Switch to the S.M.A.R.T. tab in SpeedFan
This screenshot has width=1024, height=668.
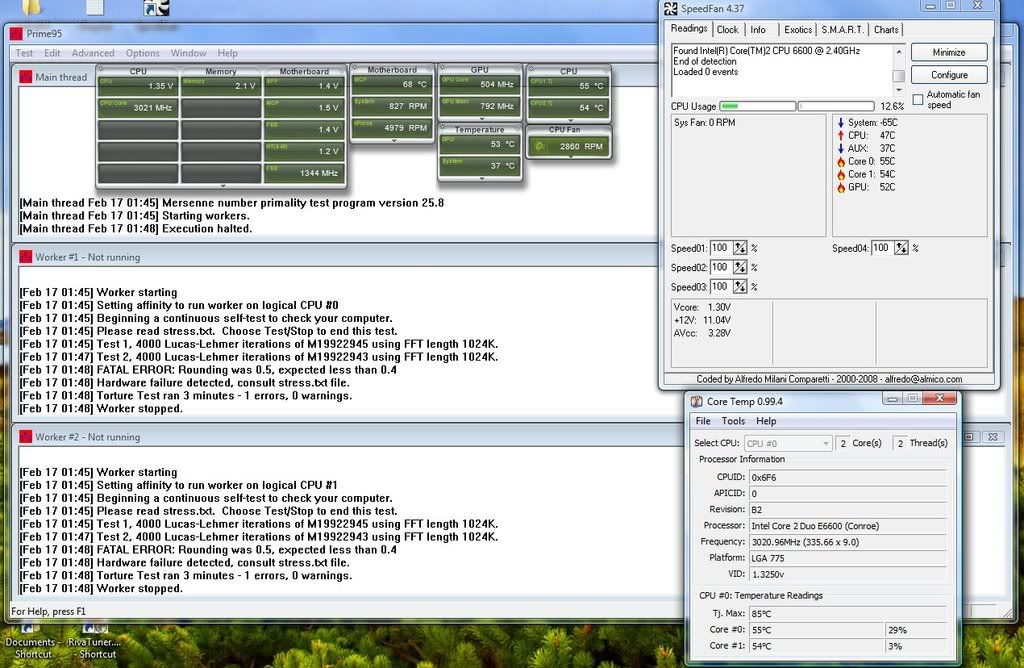(844, 30)
